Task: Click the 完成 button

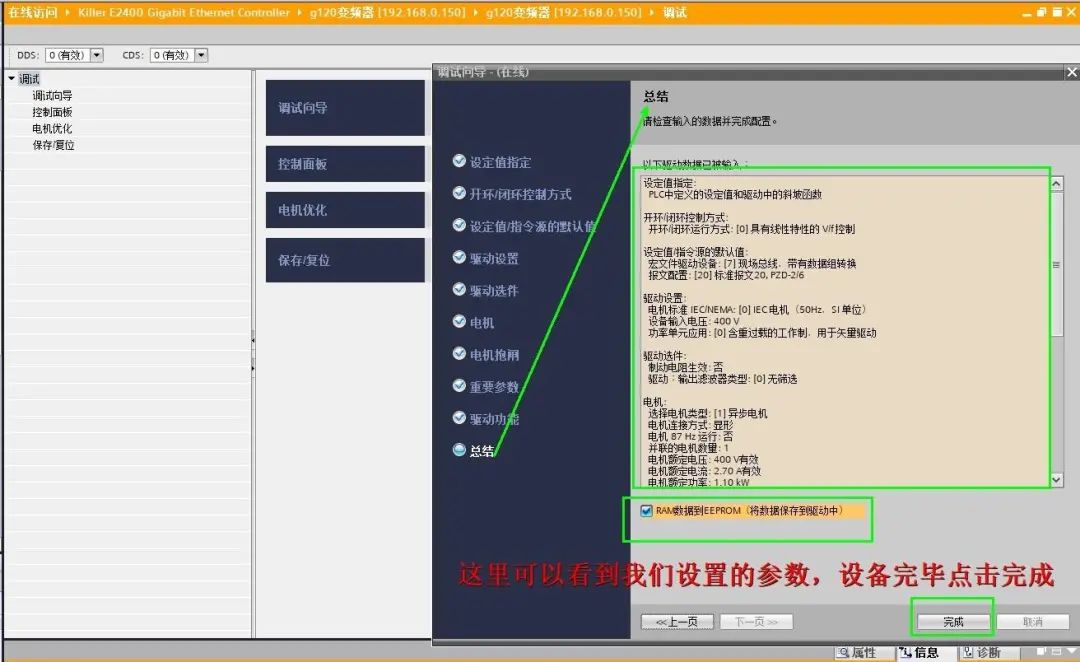Action: (953, 621)
